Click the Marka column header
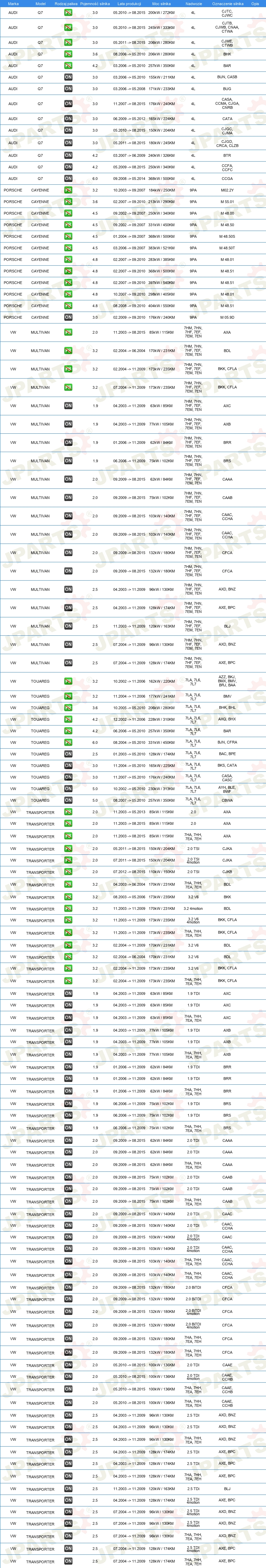This screenshot has height=1568, width=266. pos(13,4)
